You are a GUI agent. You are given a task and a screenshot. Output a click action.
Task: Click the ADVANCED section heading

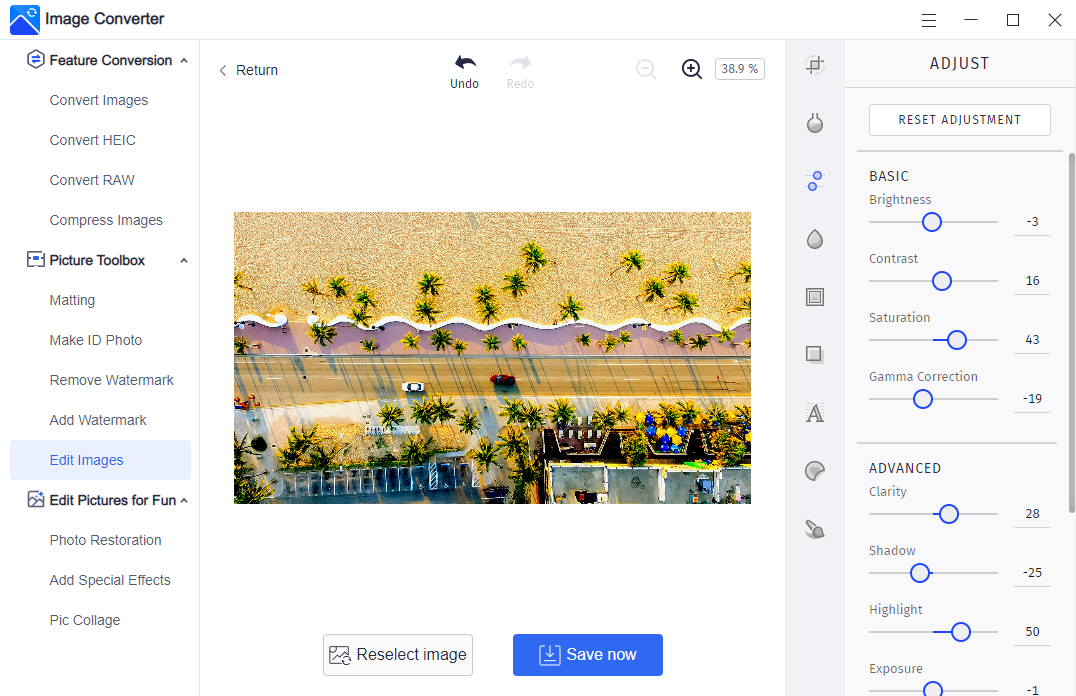905,468
